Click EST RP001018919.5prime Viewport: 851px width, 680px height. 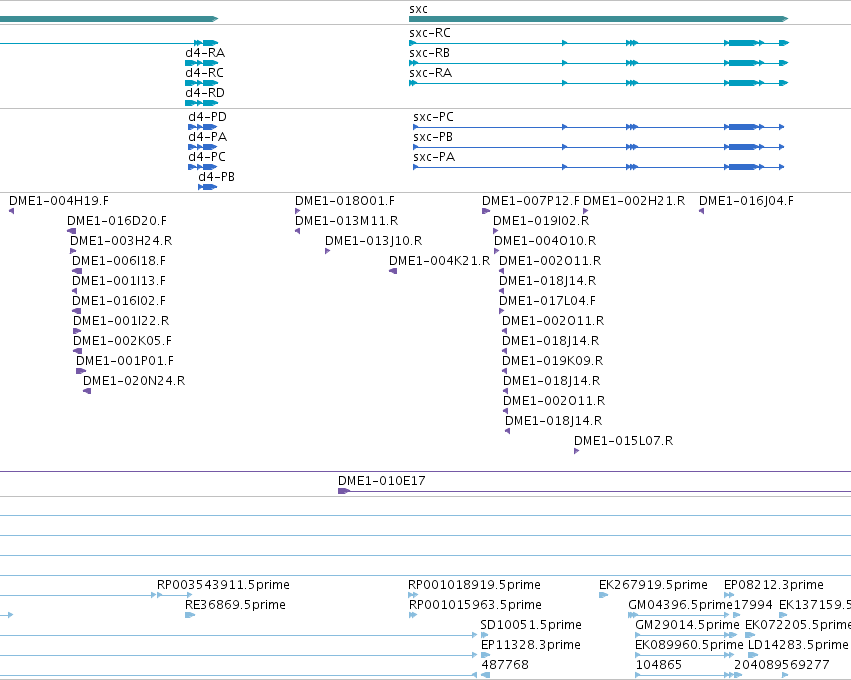click(x=474, y=586)
